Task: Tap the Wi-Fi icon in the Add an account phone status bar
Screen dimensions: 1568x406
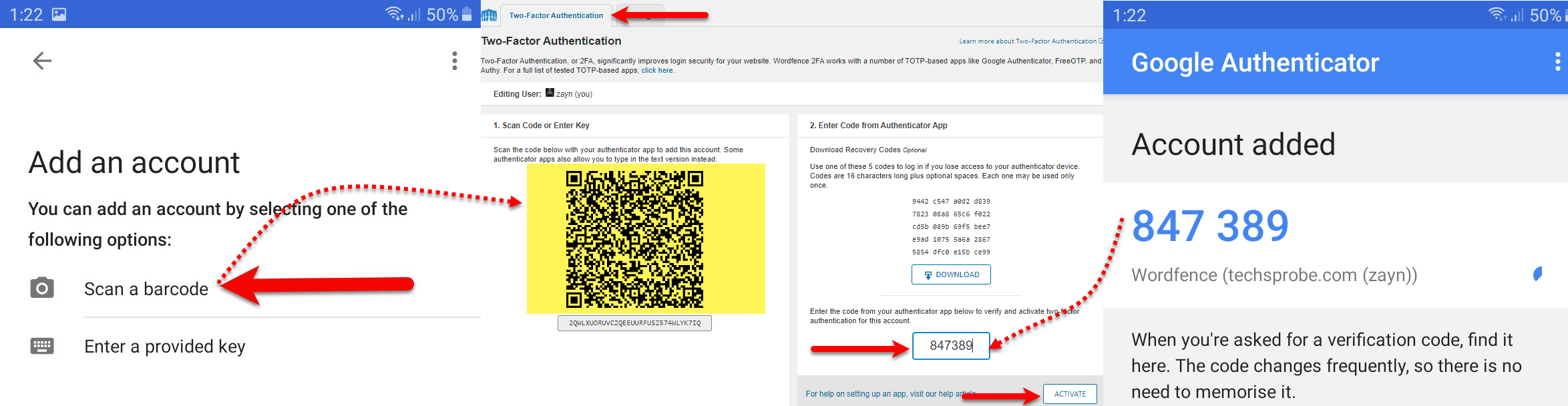Action: [395, 13]
